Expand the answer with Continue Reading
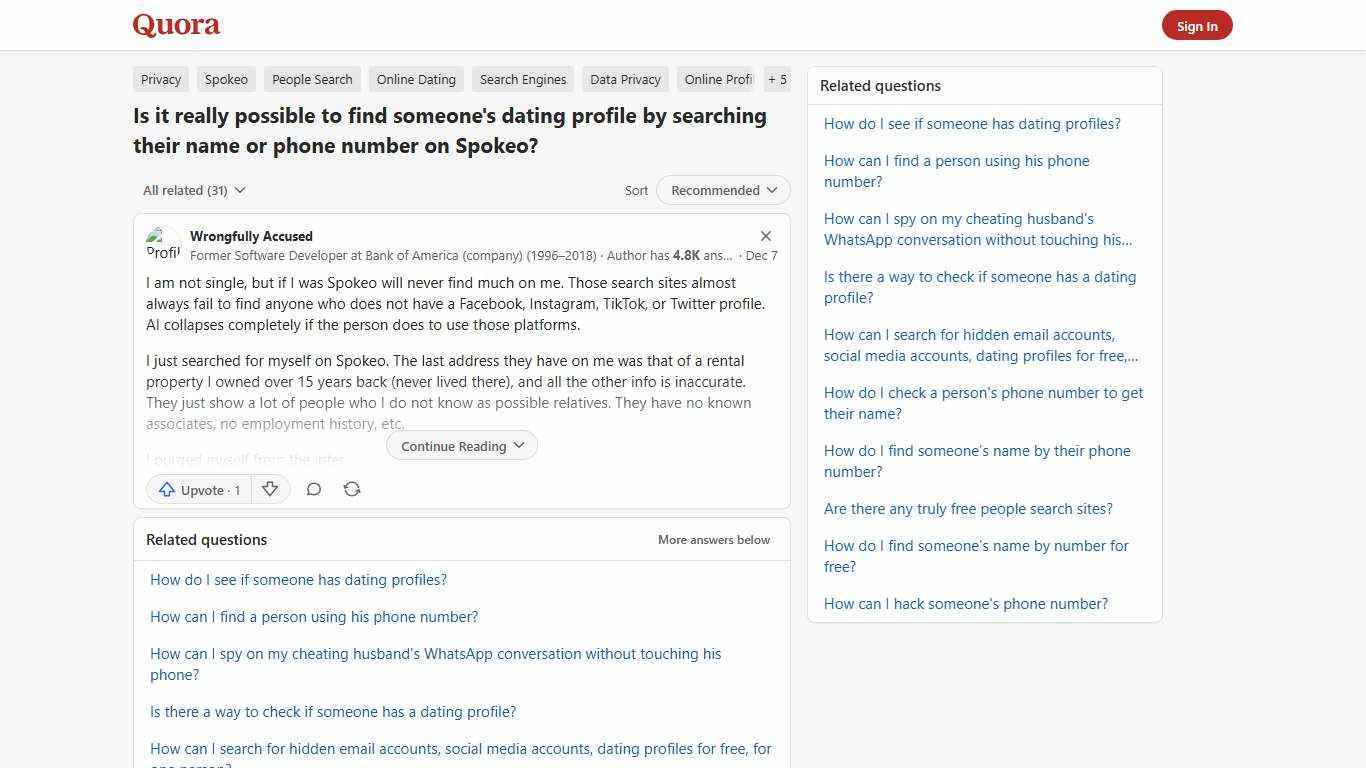 click(461, 445)
